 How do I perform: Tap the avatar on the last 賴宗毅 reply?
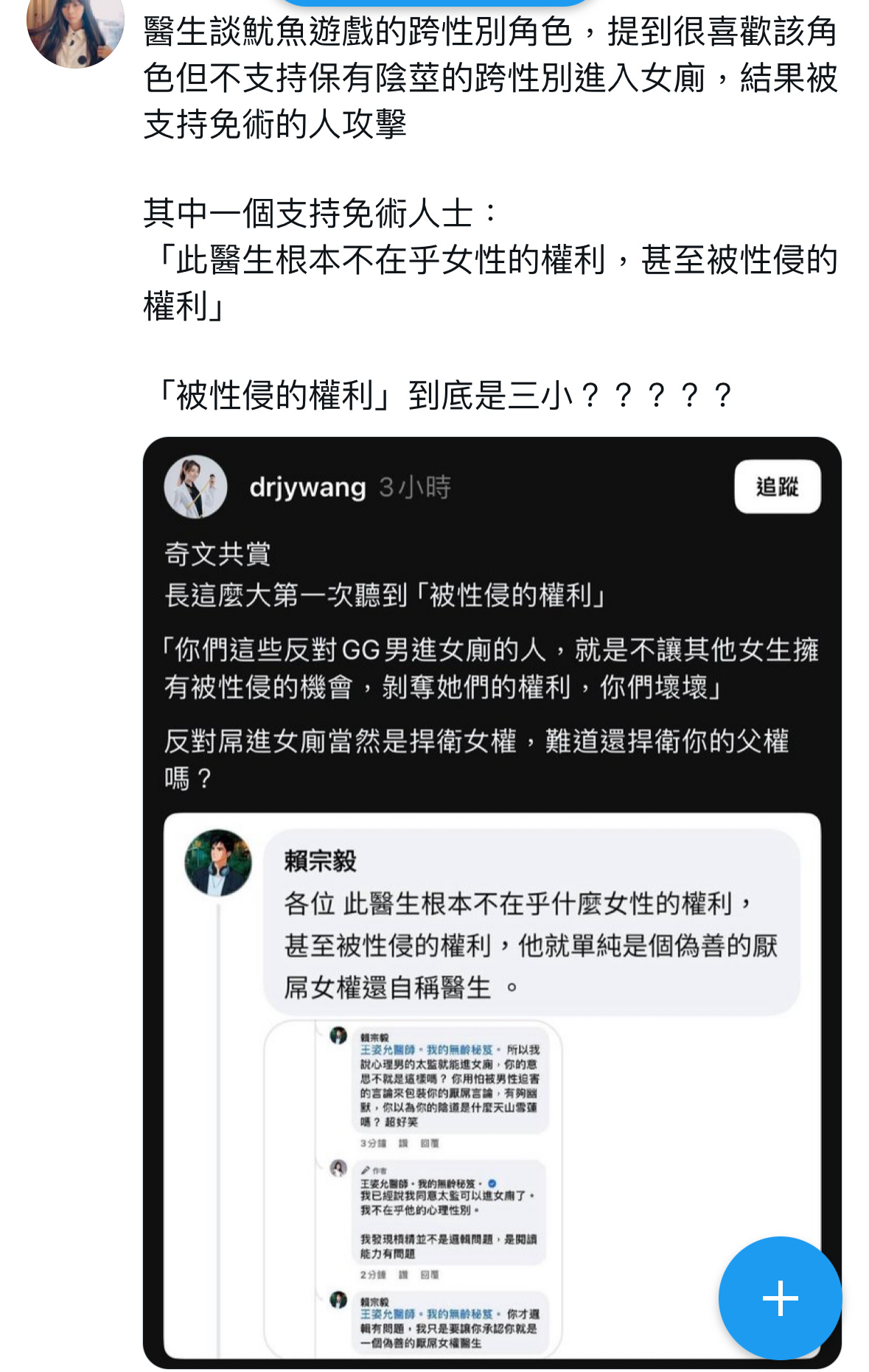point(338,1300)
